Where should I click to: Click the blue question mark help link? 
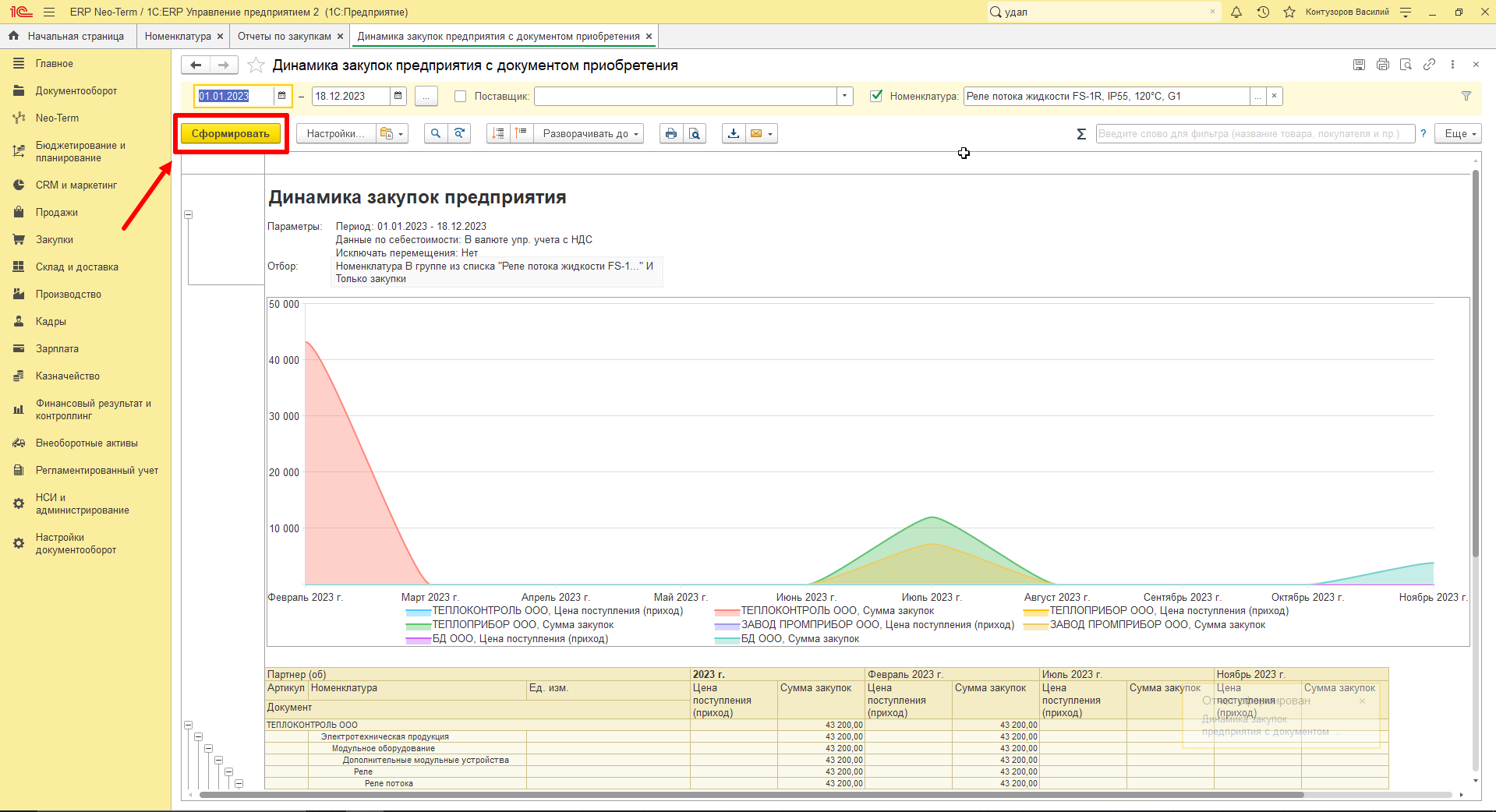pyautogui.click(x=1423, y=134)
